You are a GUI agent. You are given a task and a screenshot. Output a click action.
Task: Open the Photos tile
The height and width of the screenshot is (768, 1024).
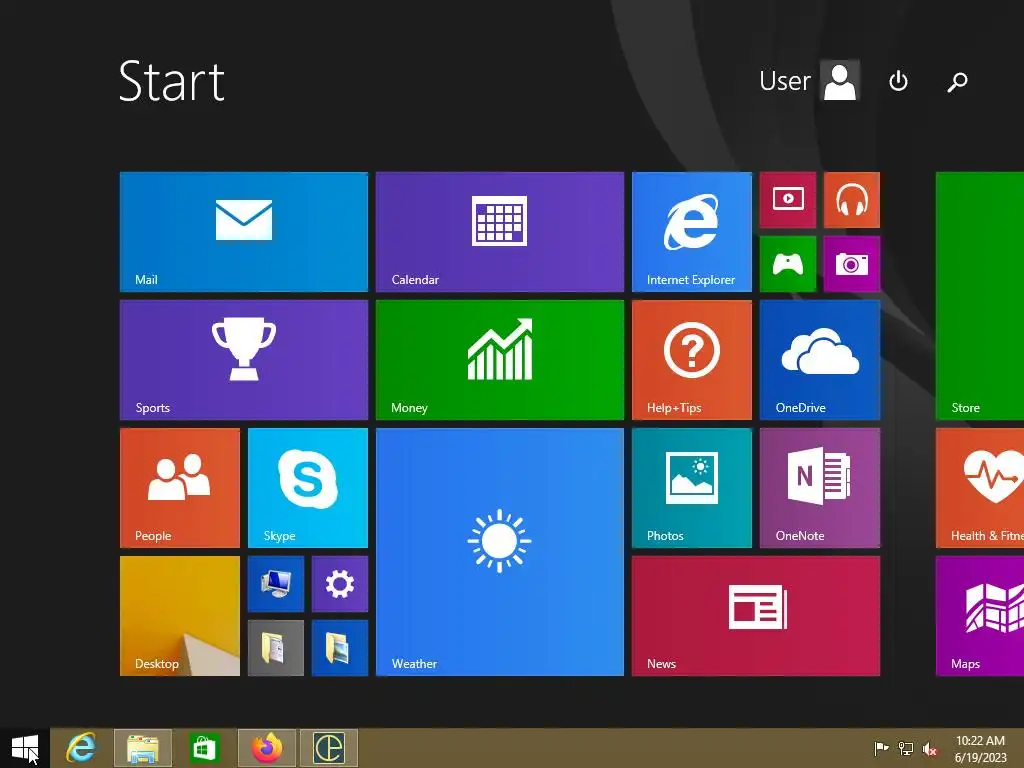(692, 488)
